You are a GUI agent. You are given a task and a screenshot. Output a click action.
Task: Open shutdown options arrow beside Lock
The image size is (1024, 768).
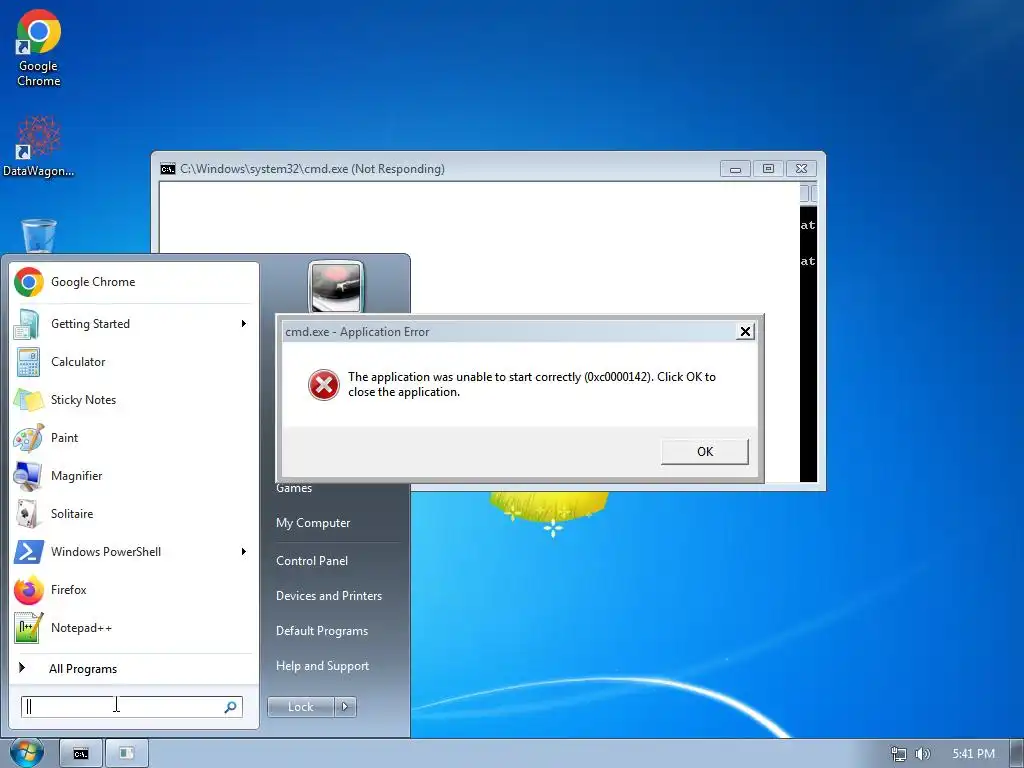pyautogui.click(x=345, y=707)
